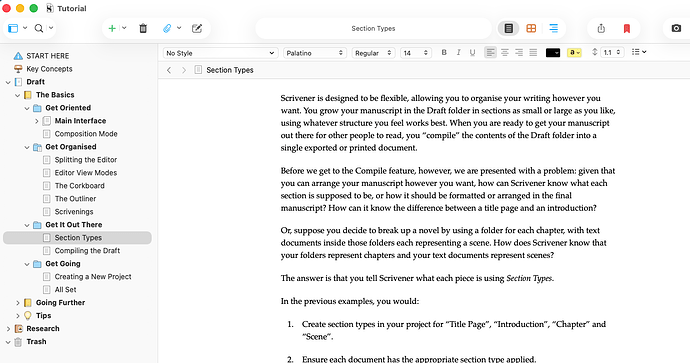Open the Palatino font family dropdown
The height and width of the screenshot is (363, 690).
tap(315, 53)
